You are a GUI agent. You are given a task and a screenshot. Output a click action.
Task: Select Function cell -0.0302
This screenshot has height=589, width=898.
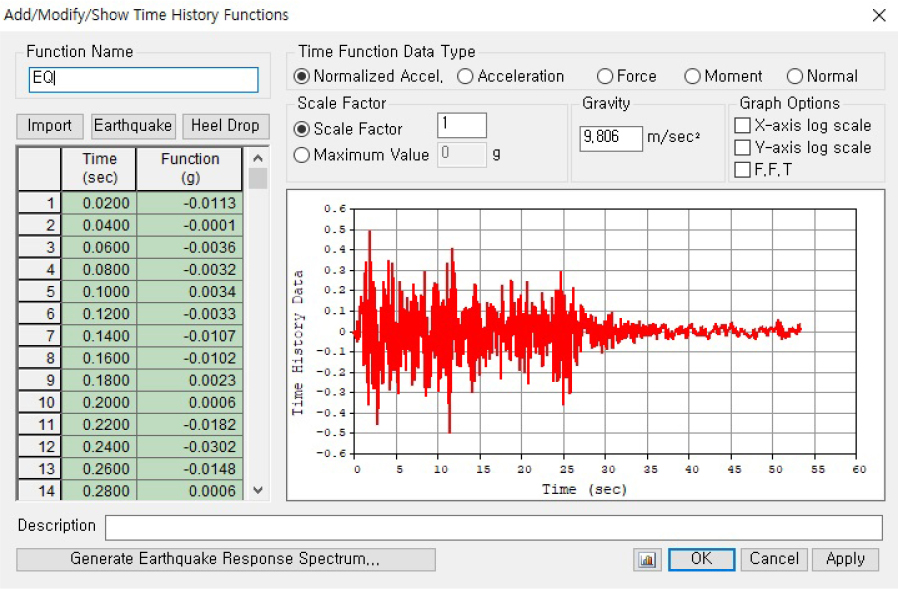click(x=190, y=447)
